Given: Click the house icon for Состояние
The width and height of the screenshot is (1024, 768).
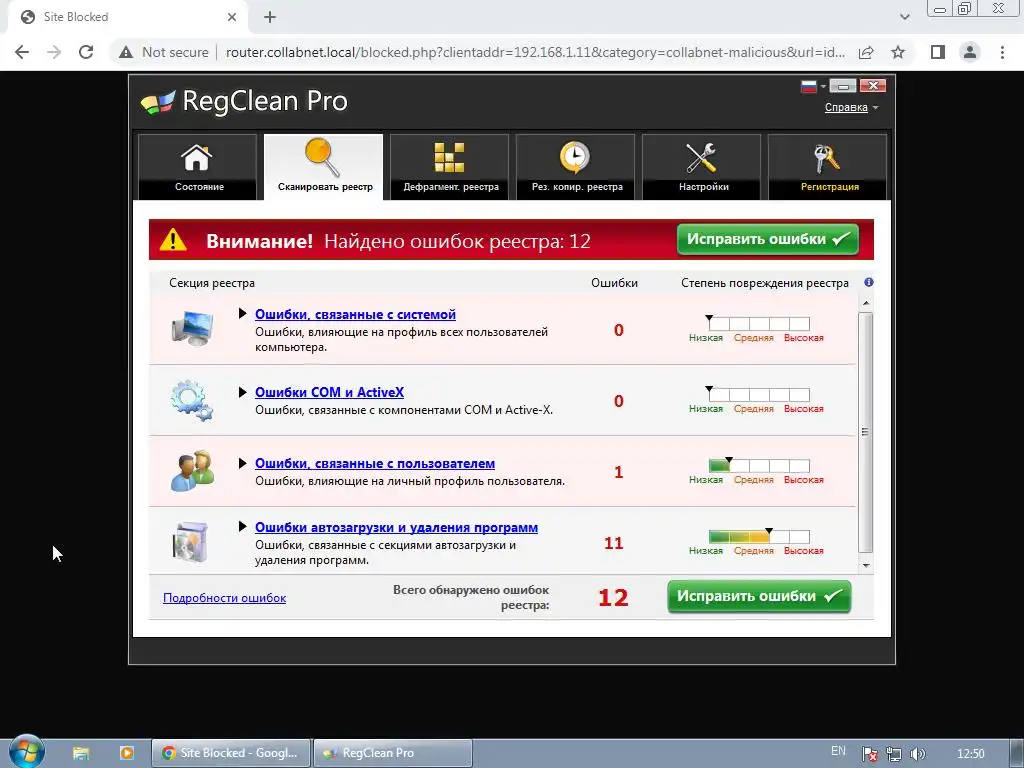Looking at the screenshot, I should tap(197, 157).
